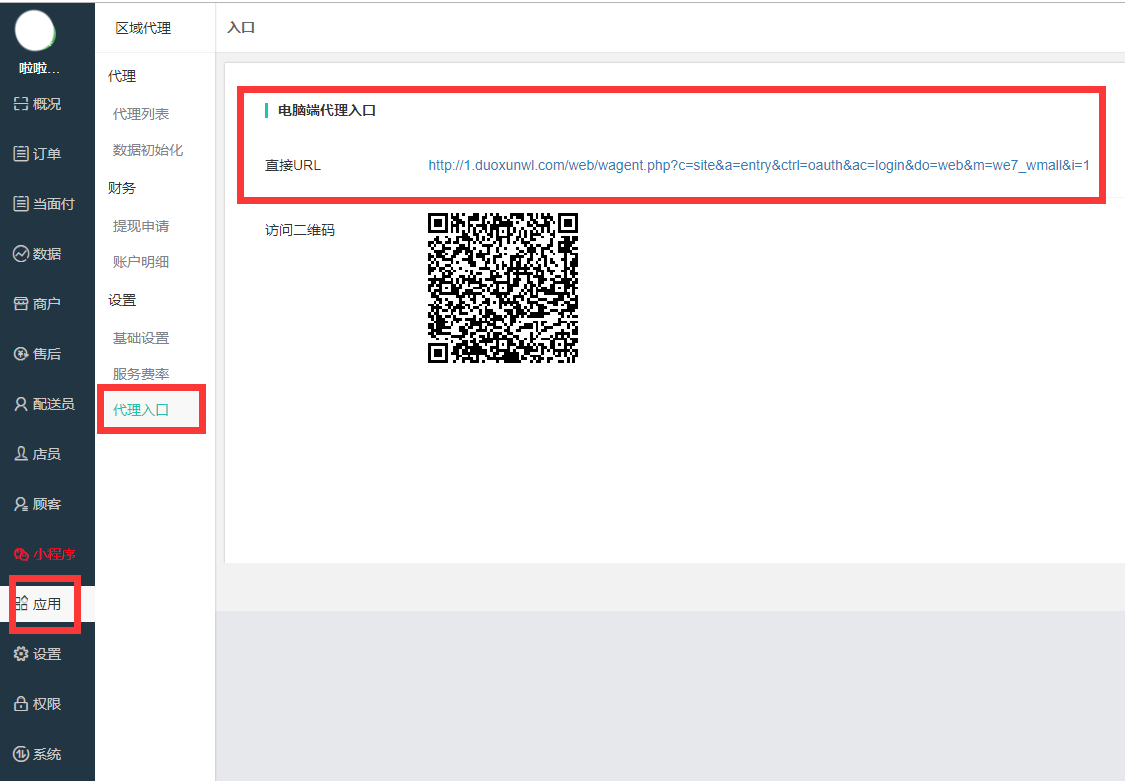This screenshot has height=781, width=1125.
Task: Click the 概况 overview icon
Action: click(x=21, y=104)
